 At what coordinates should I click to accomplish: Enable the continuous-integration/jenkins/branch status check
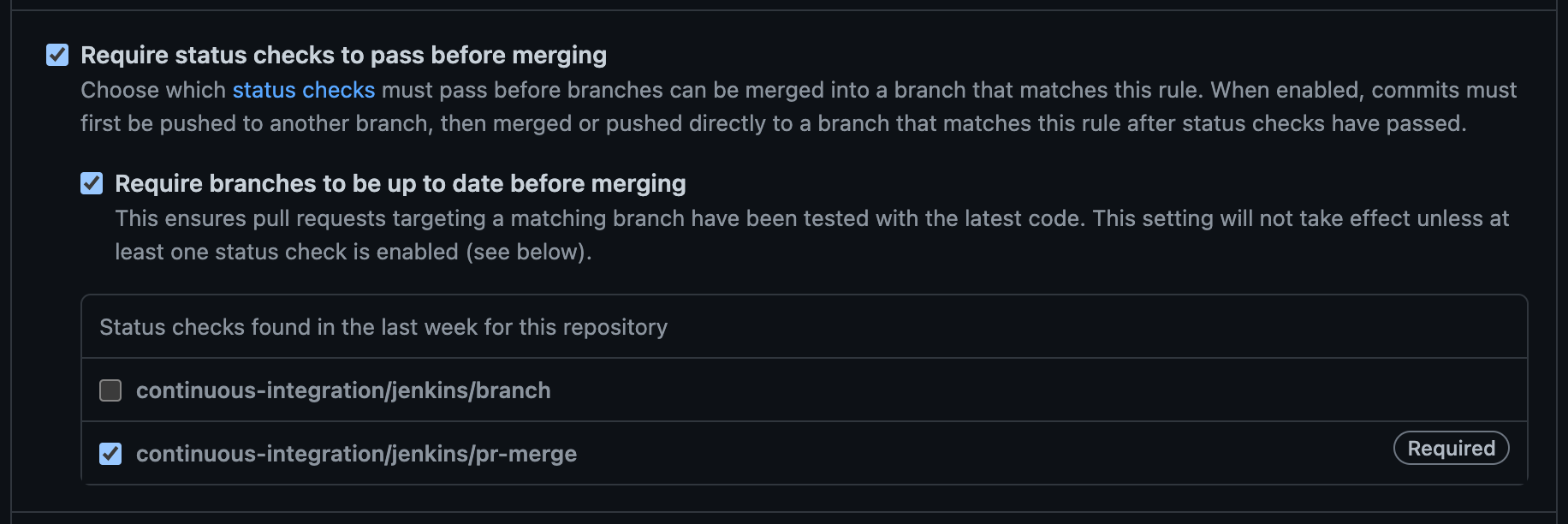click(110, 390)
